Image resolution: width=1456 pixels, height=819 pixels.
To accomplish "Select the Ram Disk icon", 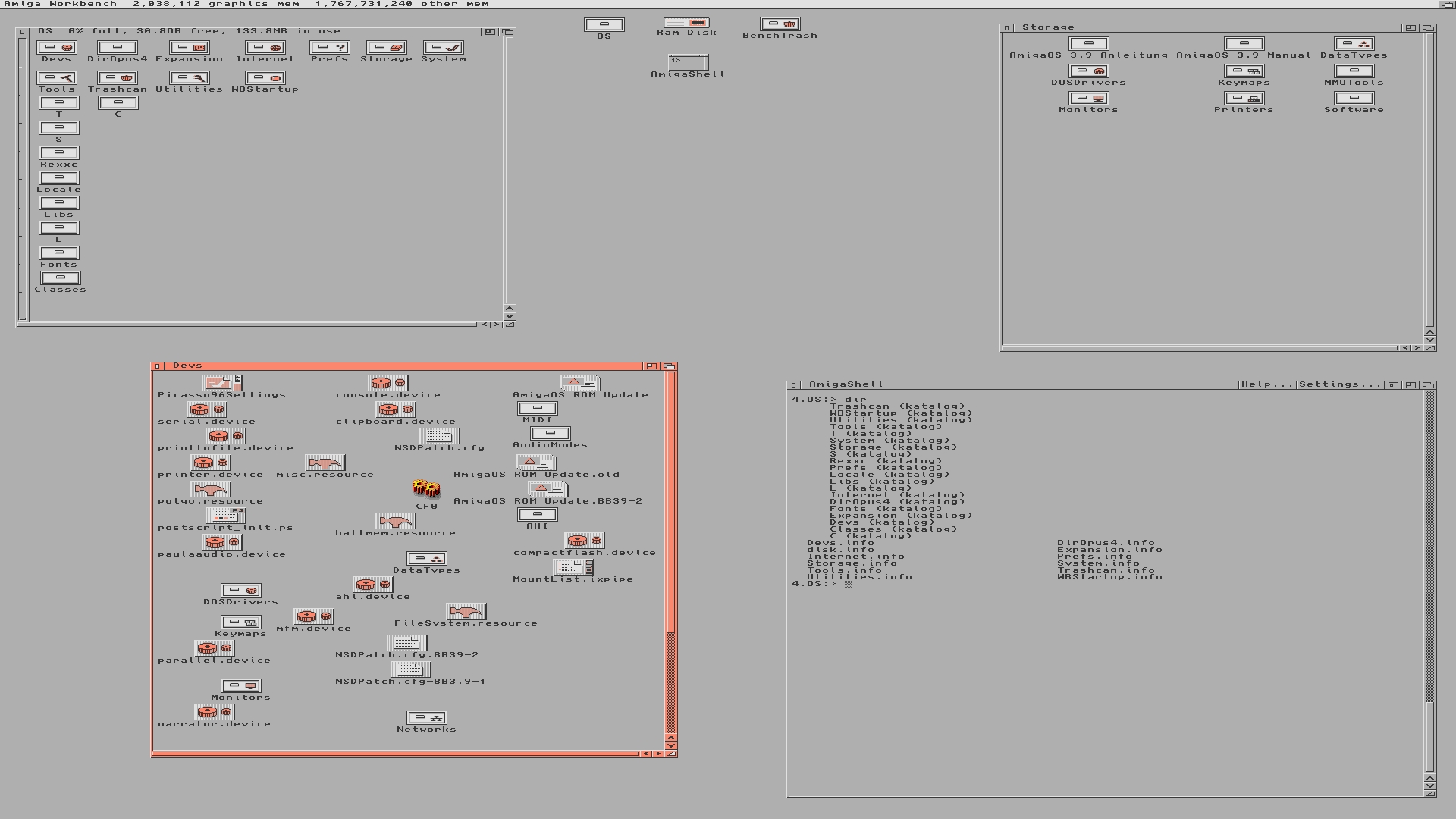I will tap(686, 24).
